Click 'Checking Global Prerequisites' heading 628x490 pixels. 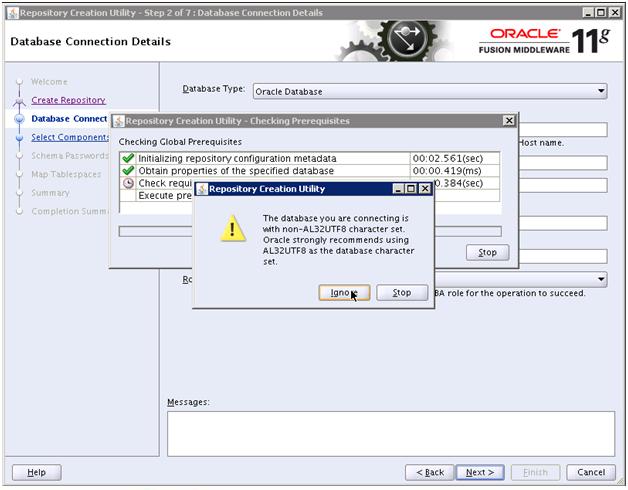point(180,142)
